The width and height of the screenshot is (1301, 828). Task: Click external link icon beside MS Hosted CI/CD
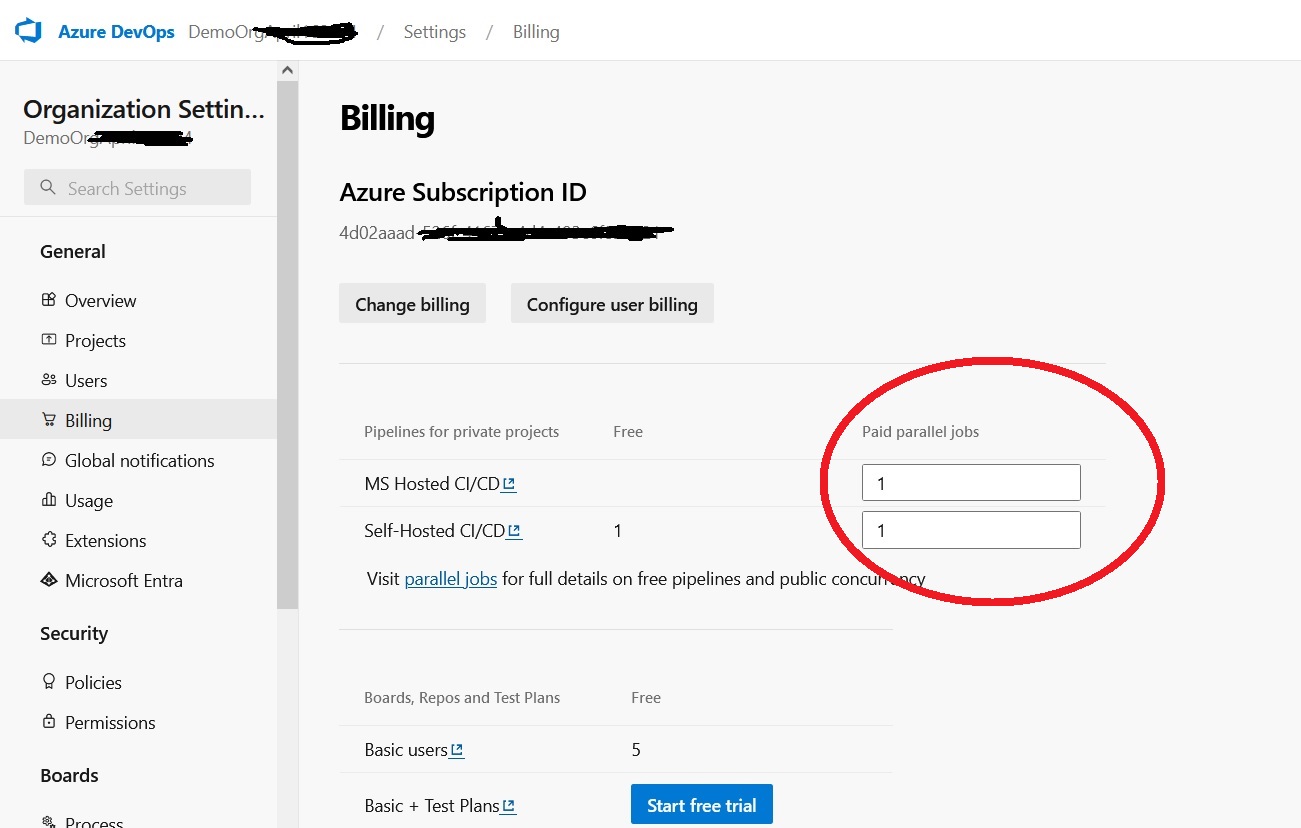(509, 484)
